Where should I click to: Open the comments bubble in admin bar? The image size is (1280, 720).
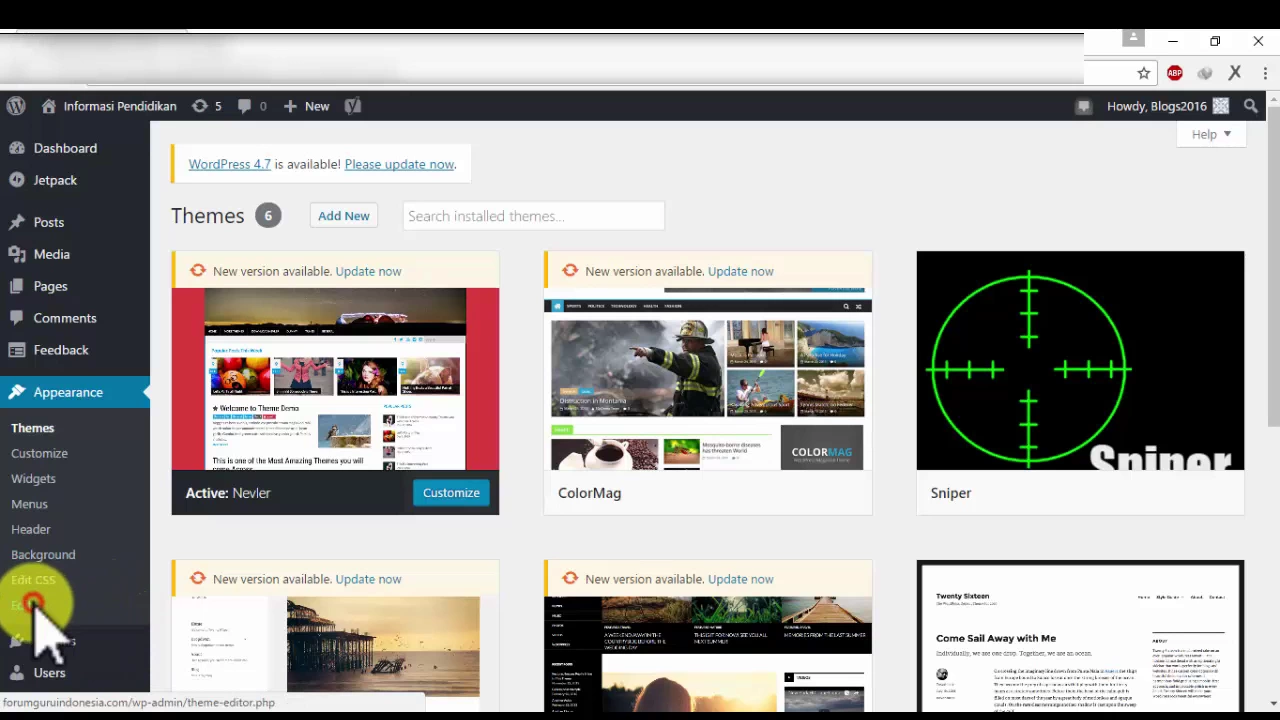click(252, 106)
